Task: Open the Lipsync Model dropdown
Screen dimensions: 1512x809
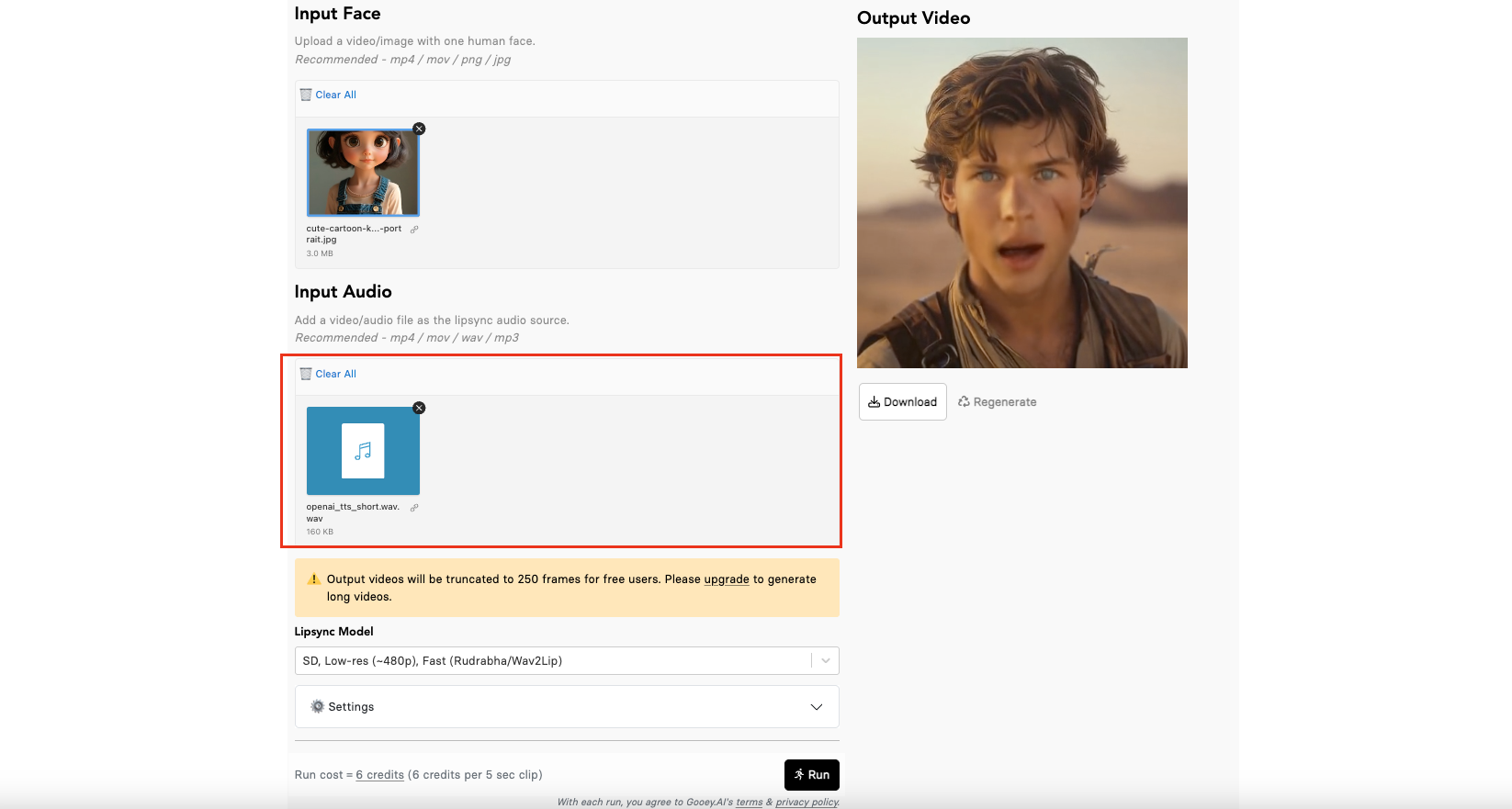Action: pos(567,661)
